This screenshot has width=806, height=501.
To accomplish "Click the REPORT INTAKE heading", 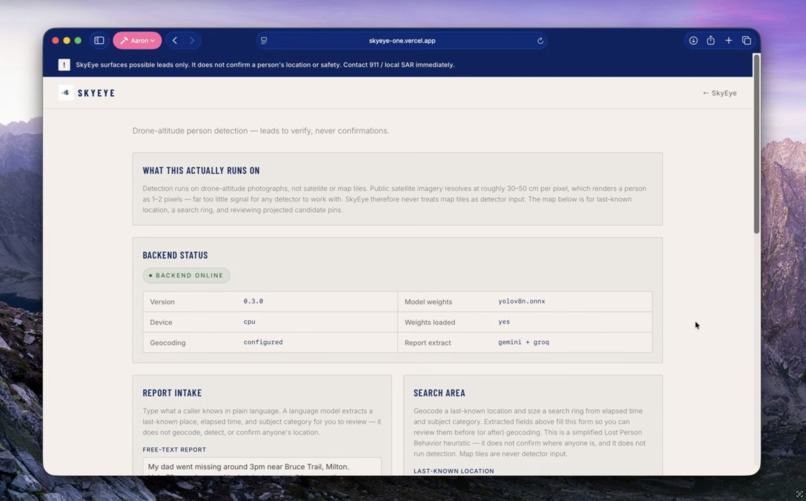I will coord(172,393).
